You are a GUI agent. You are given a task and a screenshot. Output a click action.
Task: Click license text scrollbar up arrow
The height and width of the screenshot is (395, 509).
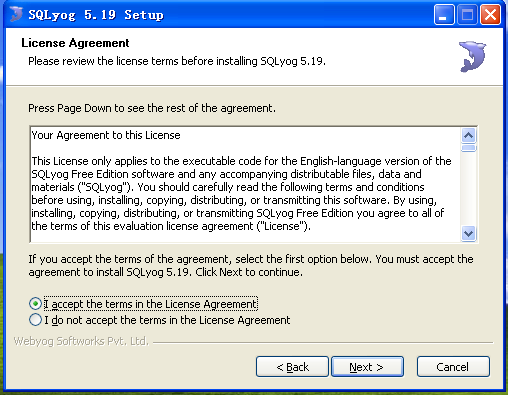pos(469,135)
